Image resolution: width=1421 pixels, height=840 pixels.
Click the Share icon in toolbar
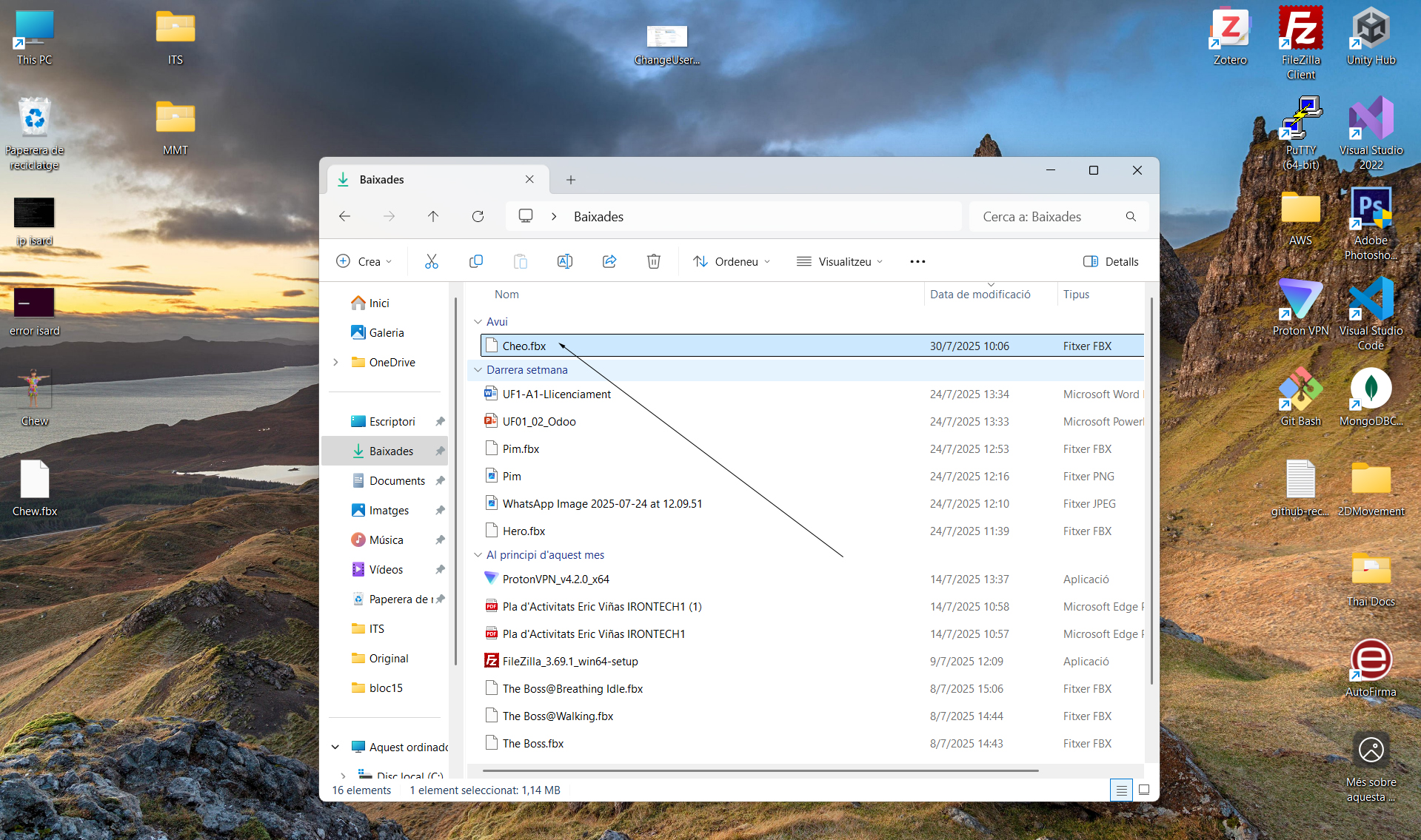click(x=609, y=261)
